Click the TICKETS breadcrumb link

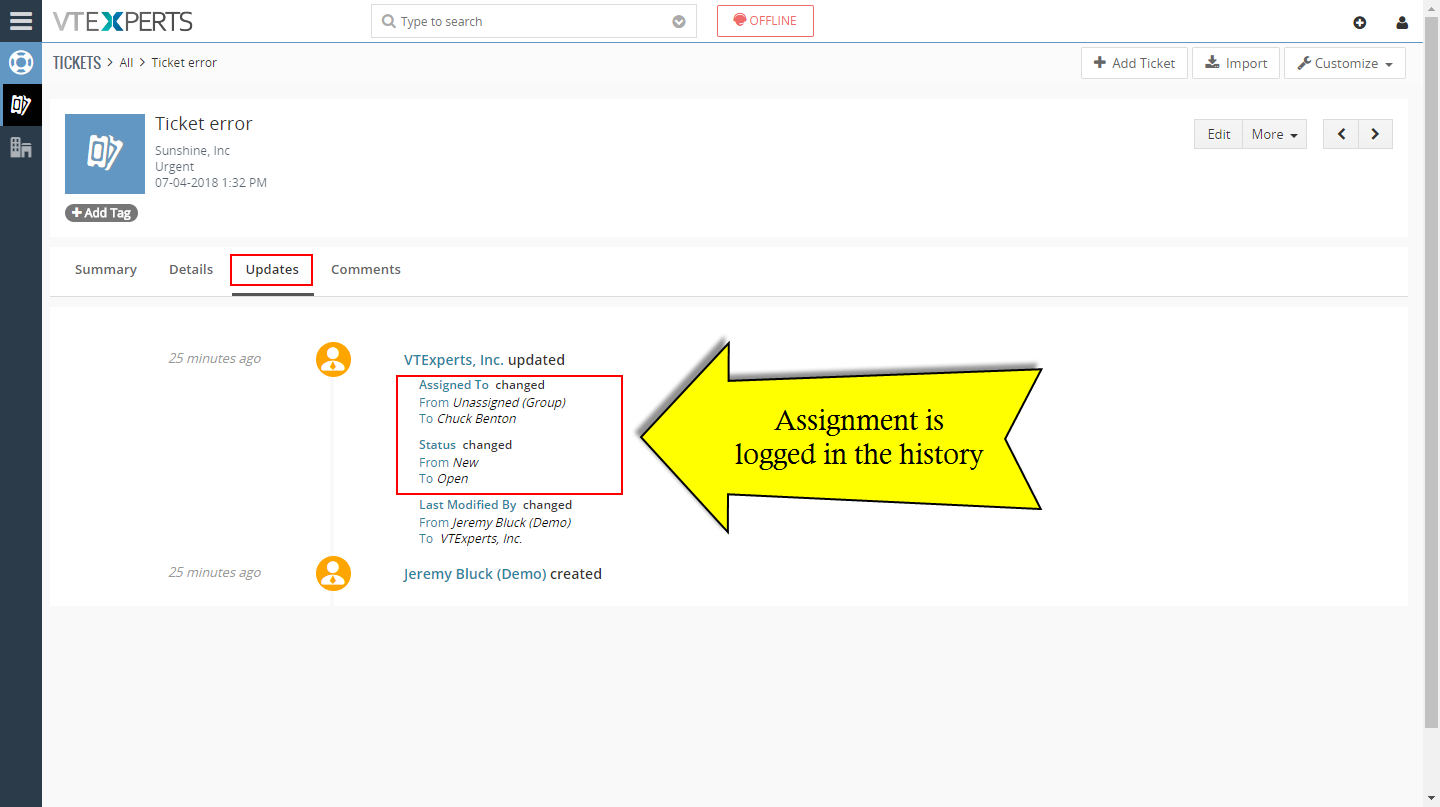click(x=77, y=63)
